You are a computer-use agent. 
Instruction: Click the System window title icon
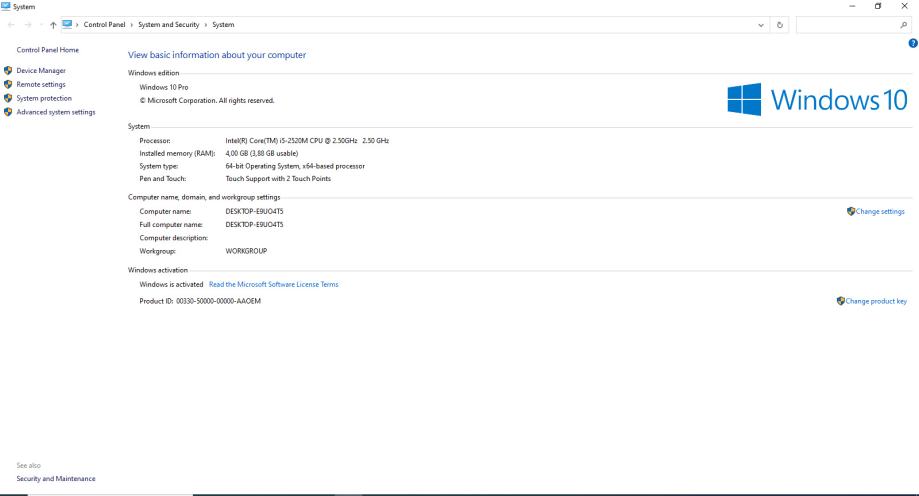(x=6, y=6)
